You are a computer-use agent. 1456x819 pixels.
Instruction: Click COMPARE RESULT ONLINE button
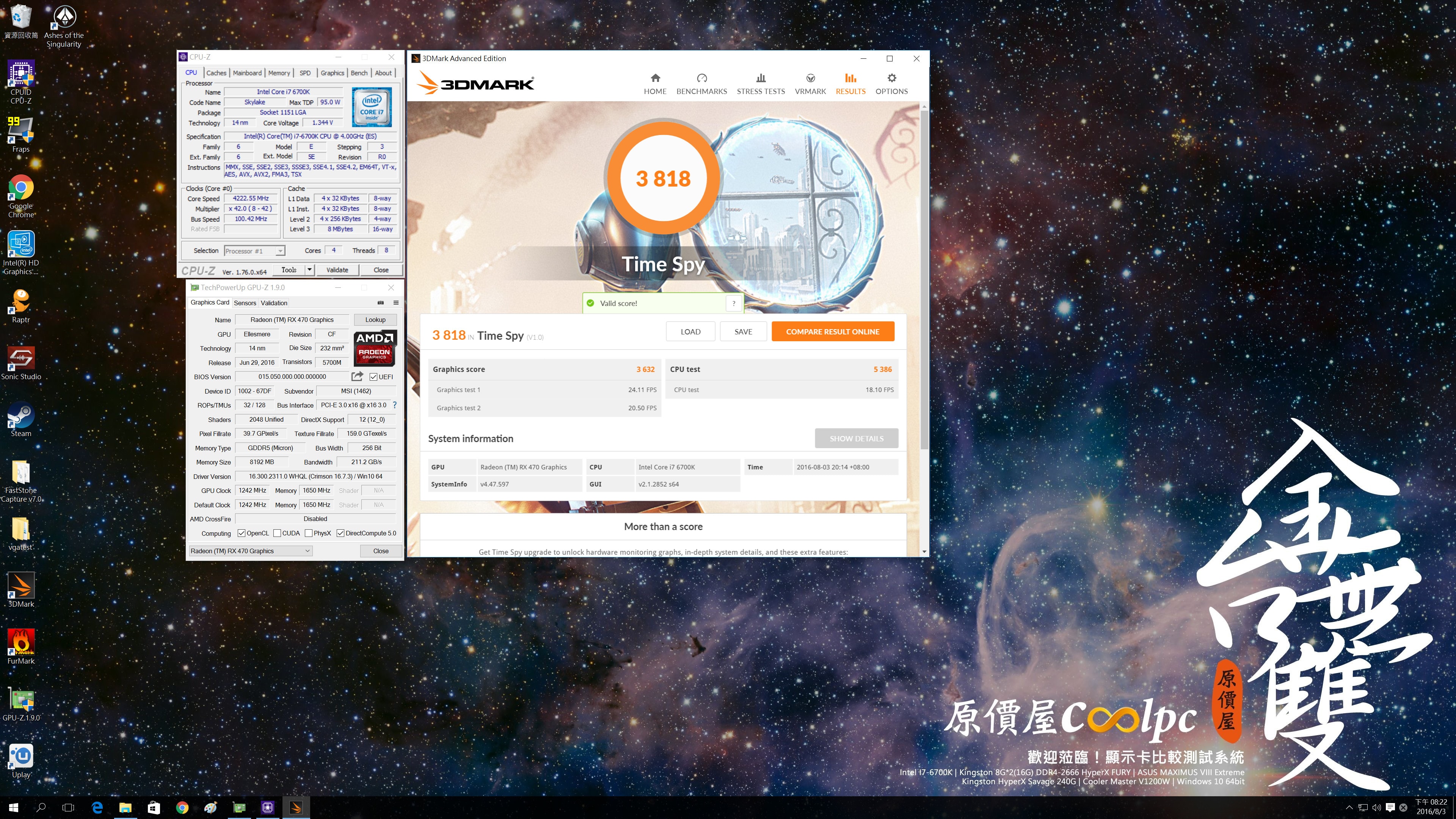pos(833,332)
